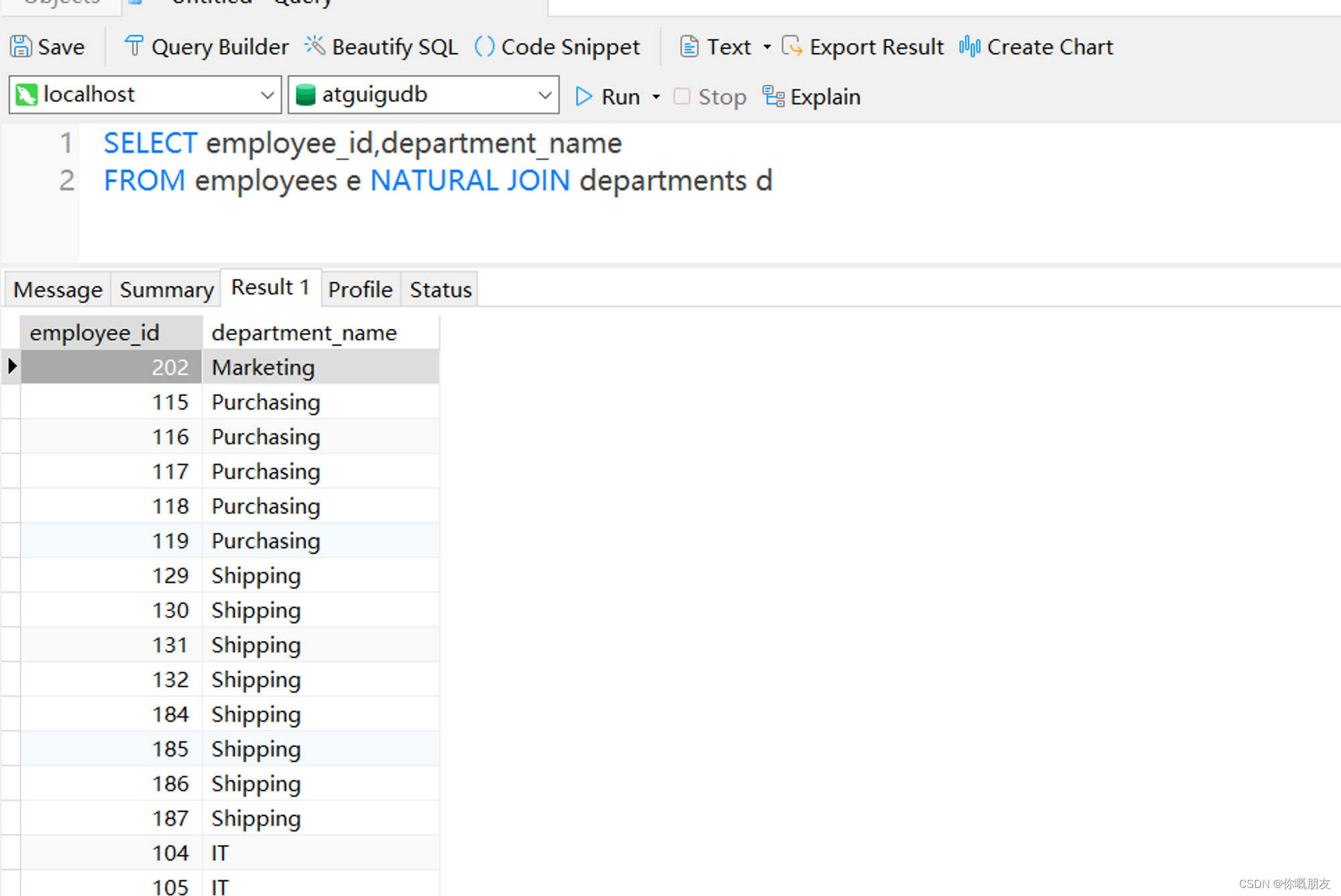
Task: Click the green Run play icon
Action: click(x=583, y=96)
